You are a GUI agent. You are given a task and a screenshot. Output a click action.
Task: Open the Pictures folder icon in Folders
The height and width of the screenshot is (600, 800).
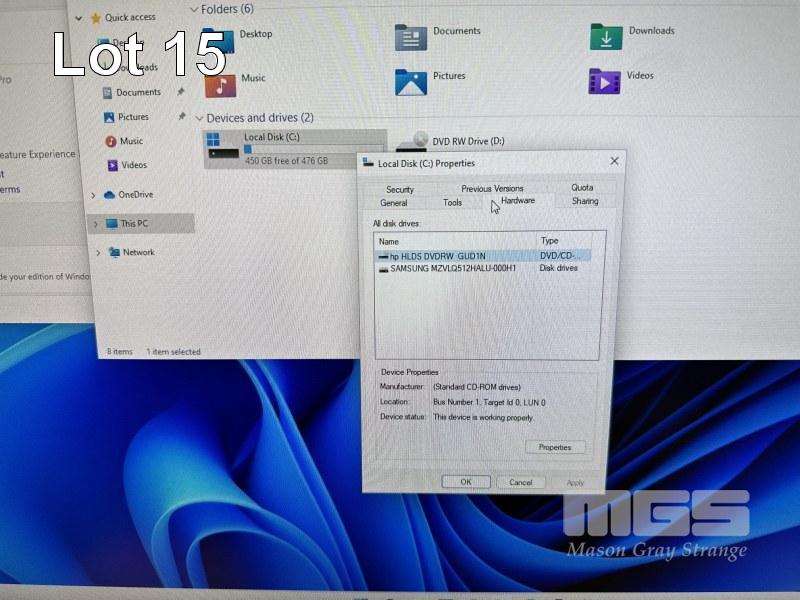[x=411, y=82]
